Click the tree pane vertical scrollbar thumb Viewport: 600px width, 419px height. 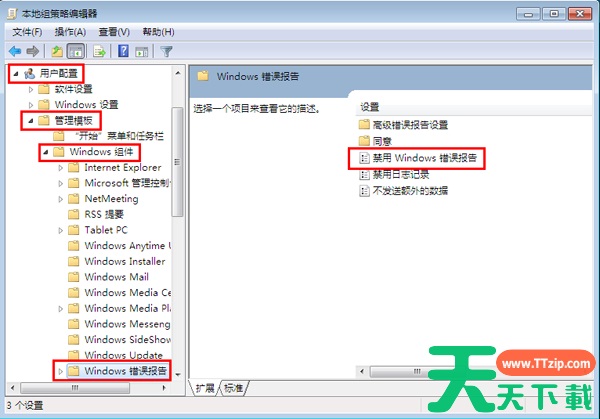click(x=177, y=162)
